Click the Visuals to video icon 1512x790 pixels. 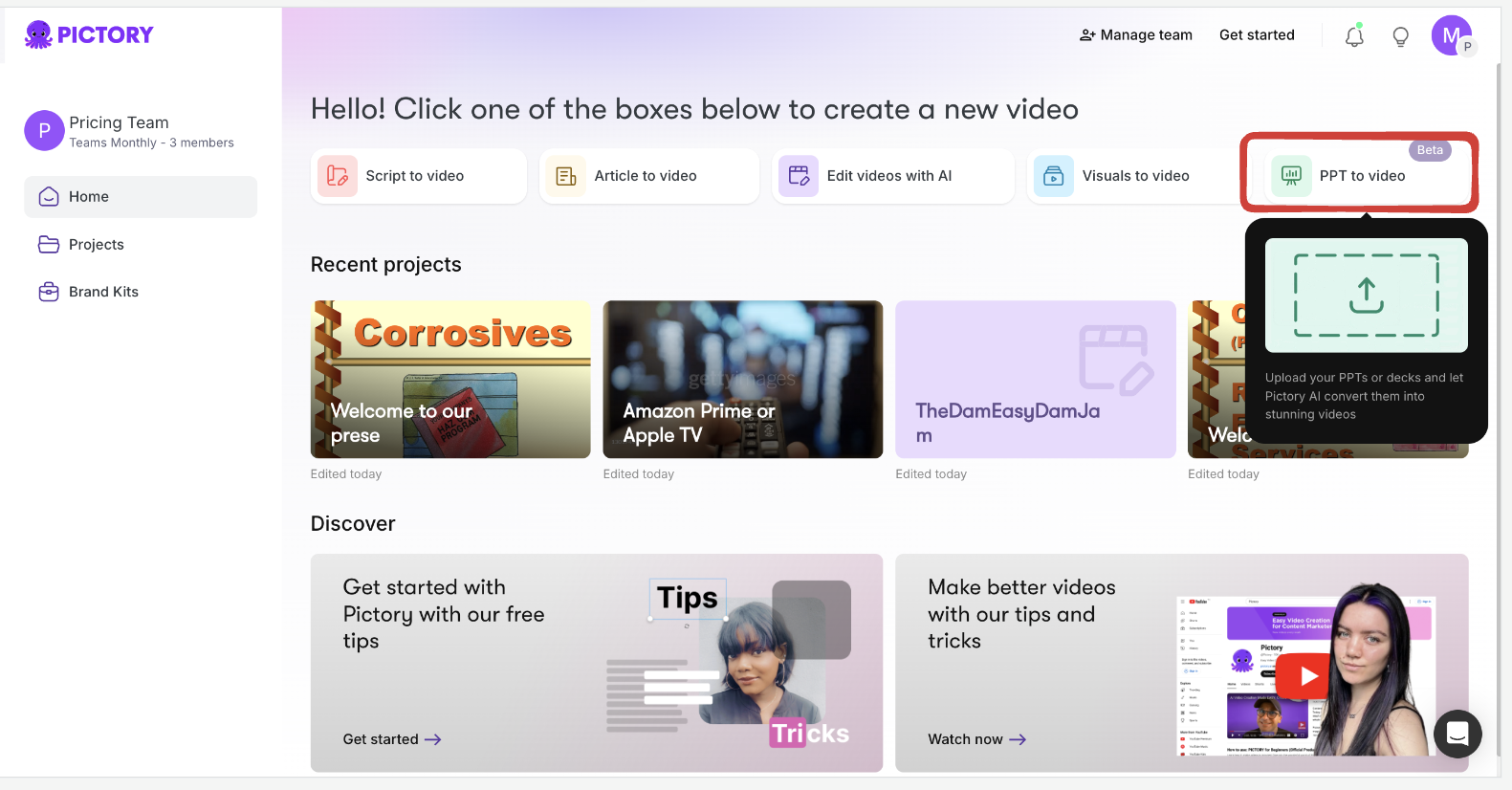pos(1054,176)
